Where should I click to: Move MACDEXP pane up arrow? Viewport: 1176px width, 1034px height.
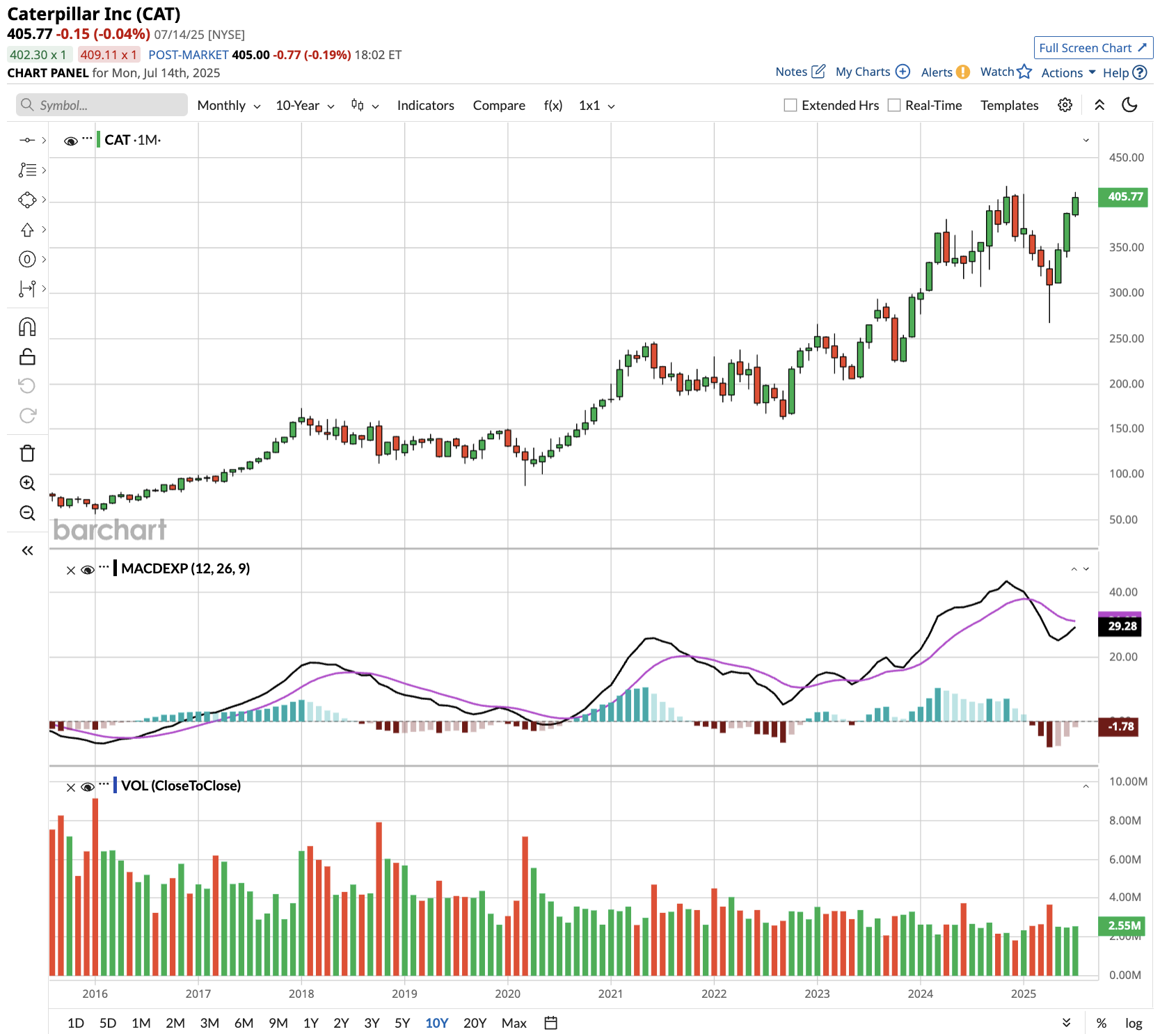point(1074,569)
